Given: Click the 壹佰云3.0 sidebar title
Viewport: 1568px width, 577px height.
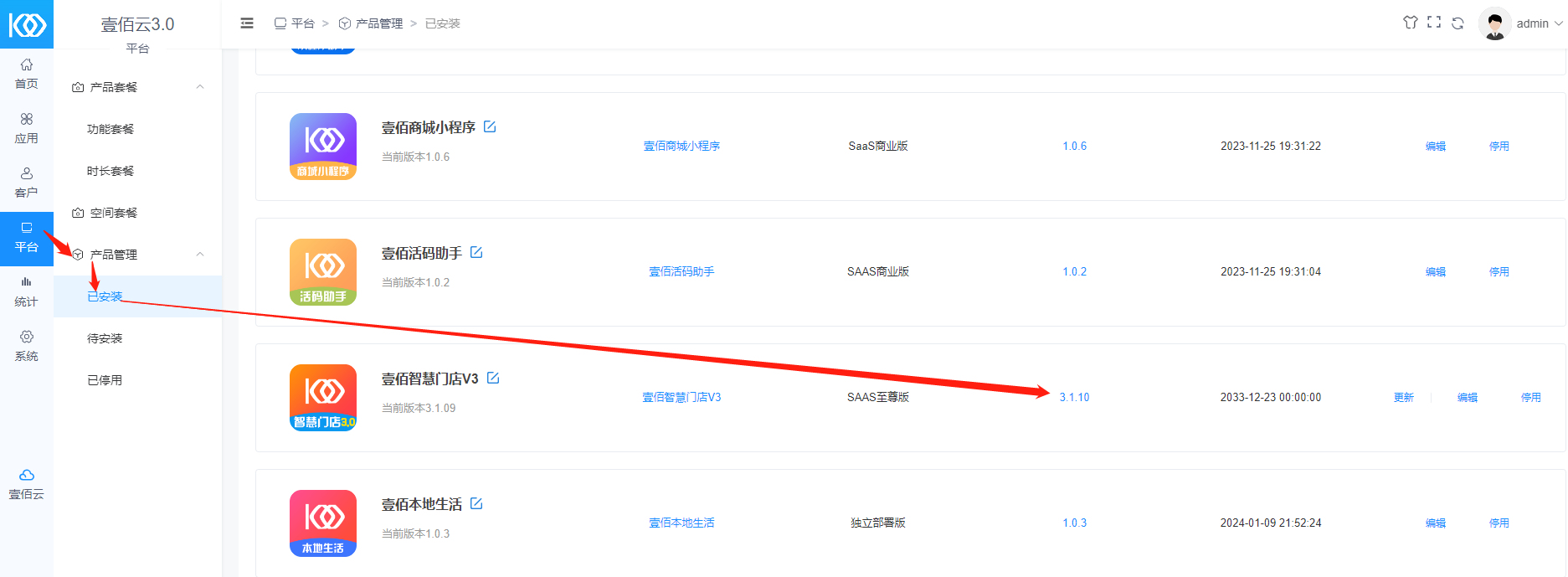Looking at the screenshot, I should point(138,24).
